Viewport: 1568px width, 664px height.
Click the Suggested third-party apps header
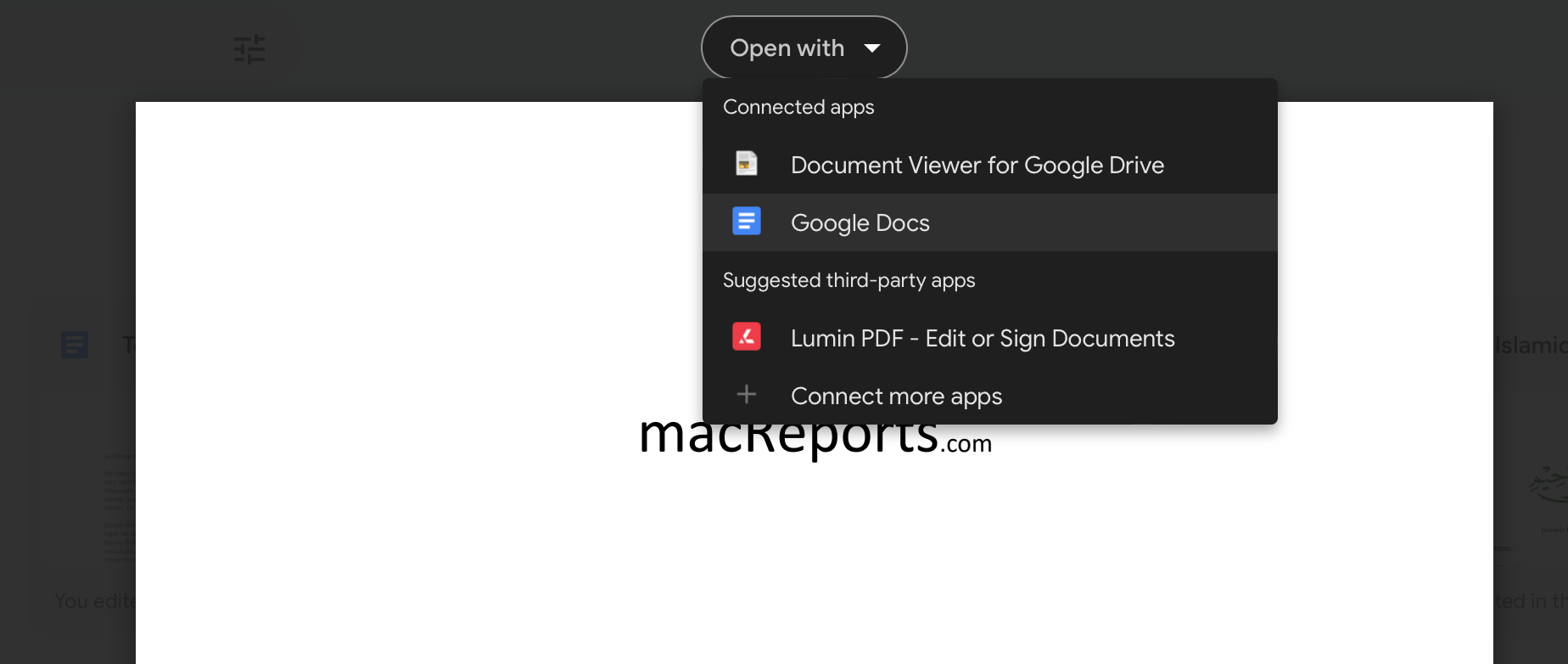coord(848,280)
